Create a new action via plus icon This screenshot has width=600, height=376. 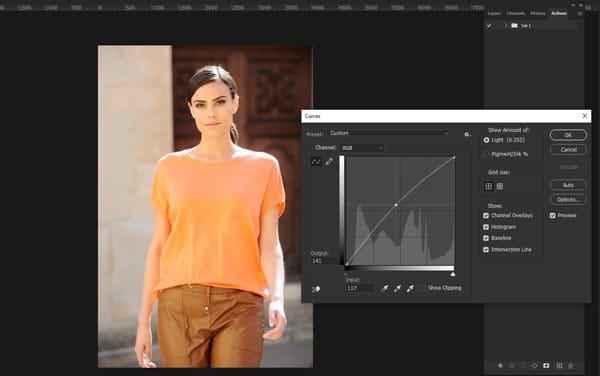coord(559,366)
